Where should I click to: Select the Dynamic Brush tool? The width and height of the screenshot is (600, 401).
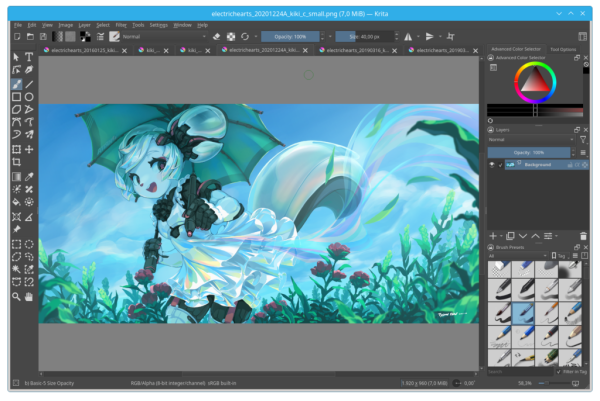[16, 134]
